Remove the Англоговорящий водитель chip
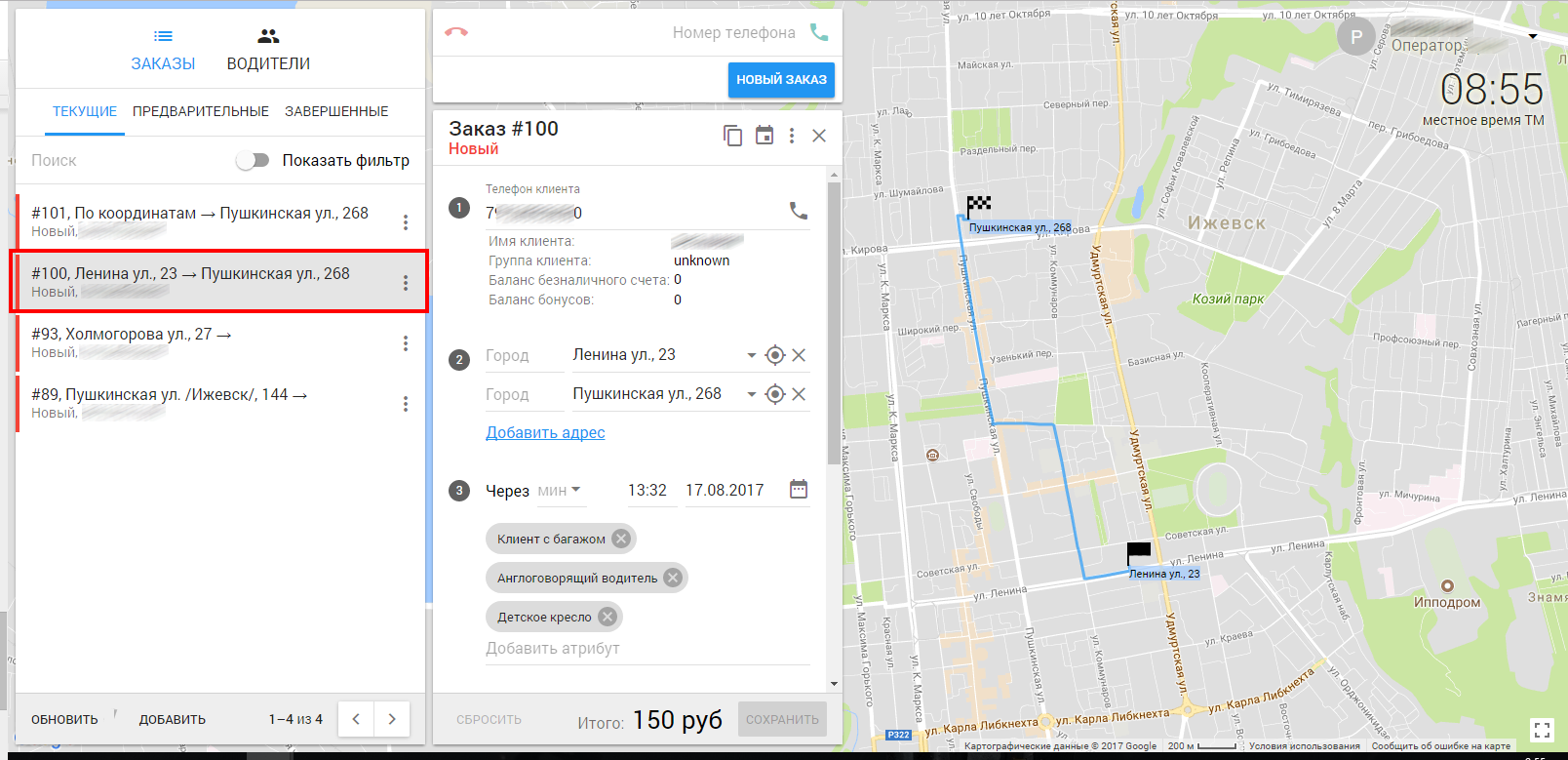Screen dimensions: 1568x760 coord(673,578)
